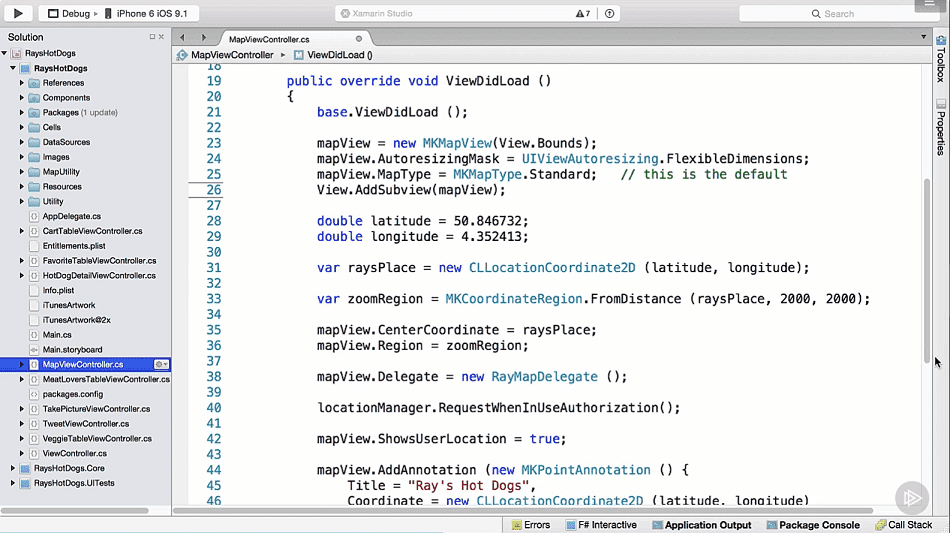
Task: Open the document tab list dropdown arrow
Action: tap(923, 37)
